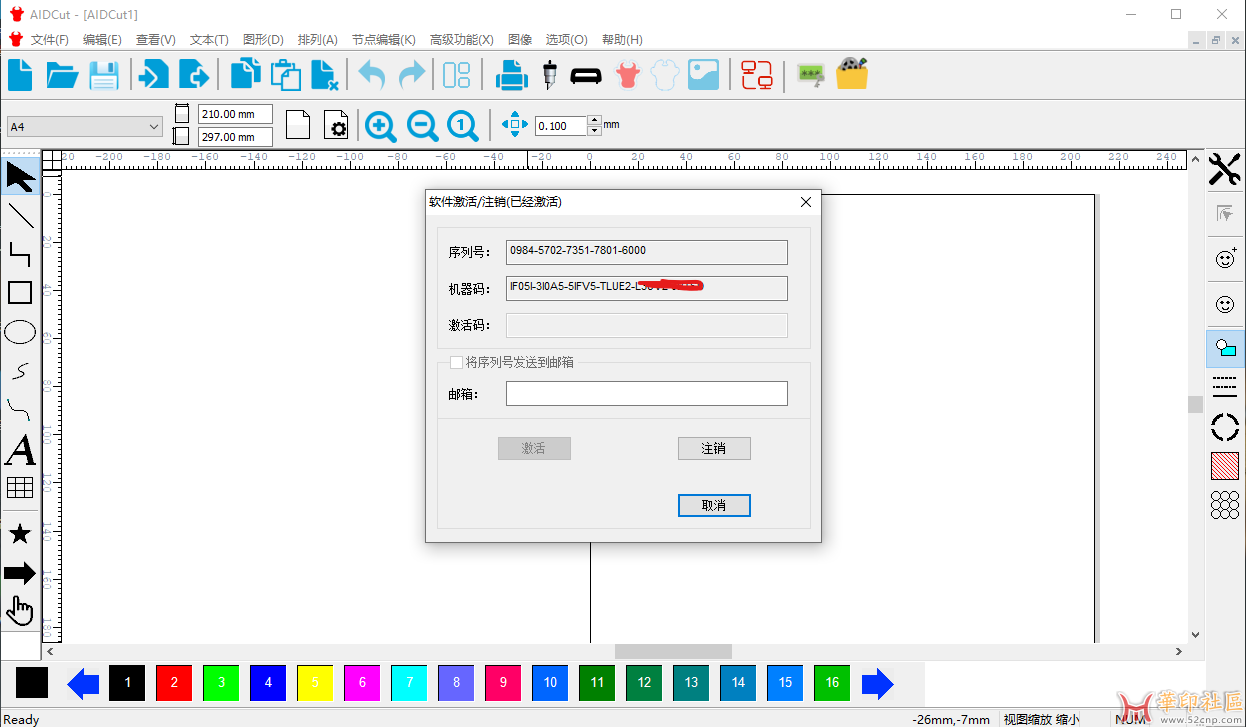Click the Import file icon
Screen dimensions: 1246x727
pos(153,75)
